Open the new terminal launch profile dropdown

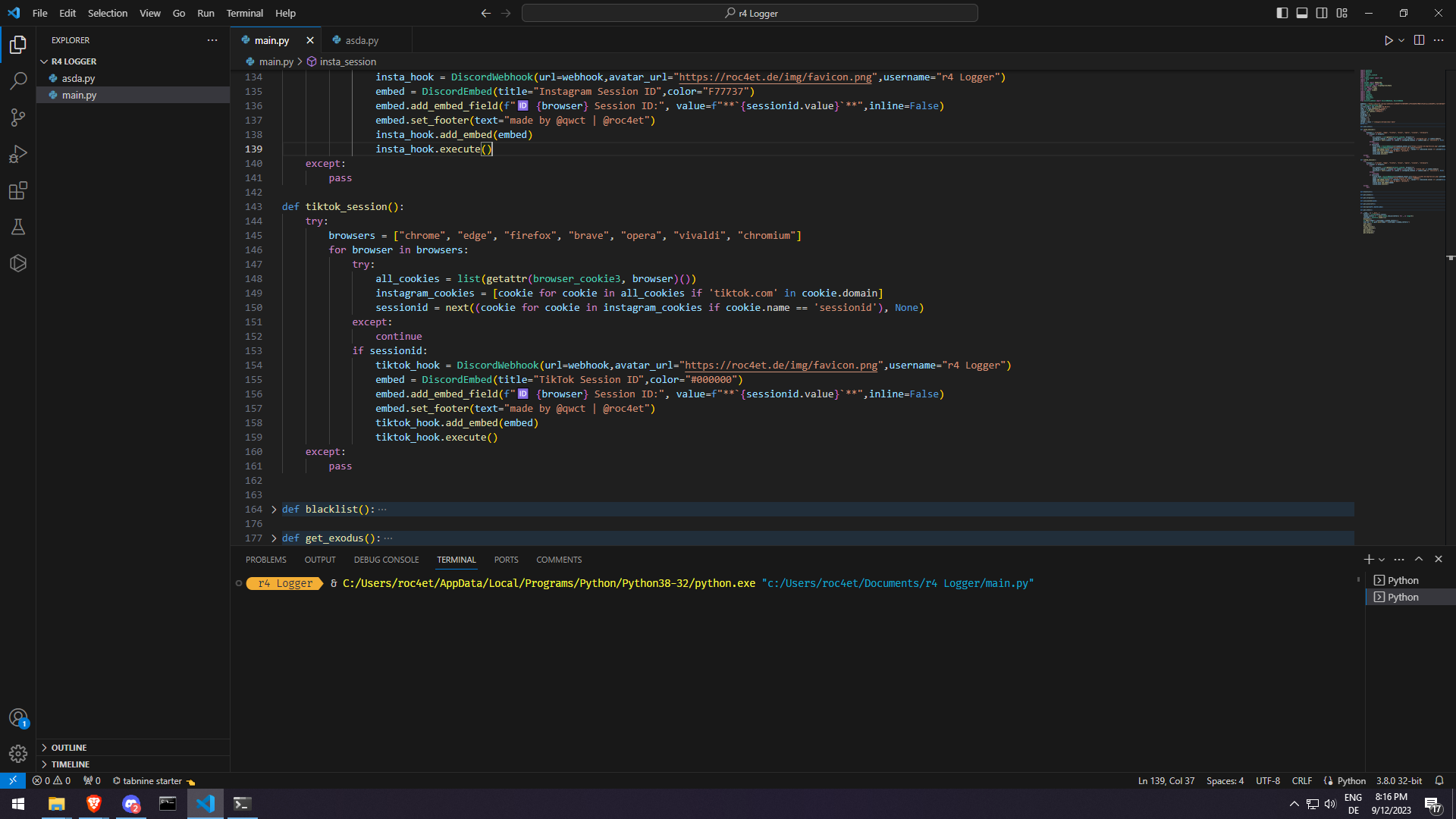(x=1382, y=560)
